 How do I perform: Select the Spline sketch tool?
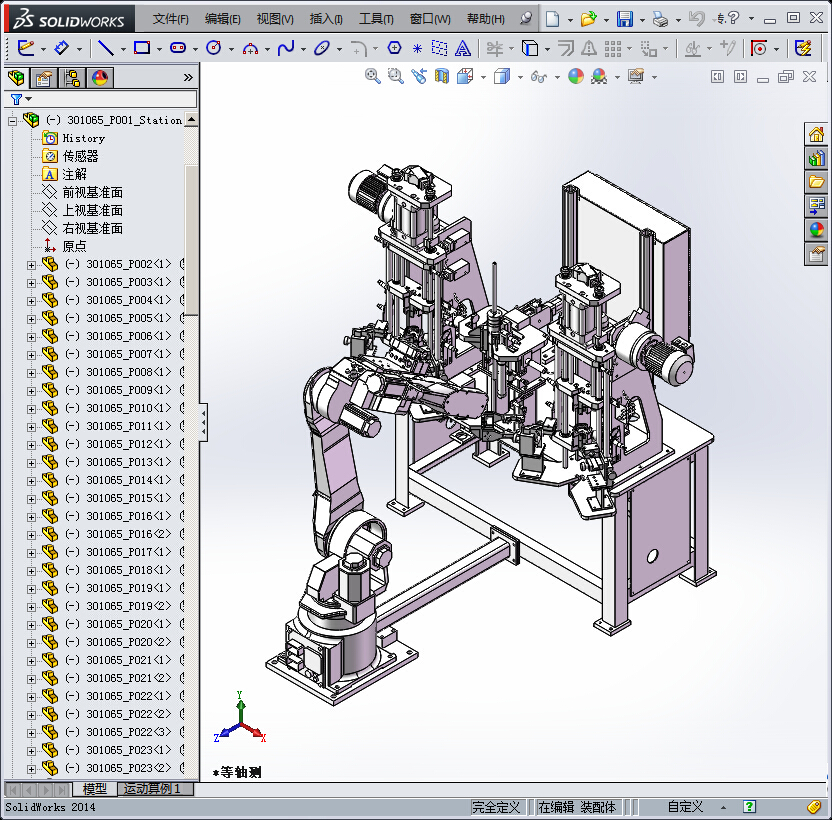(286, 48)
